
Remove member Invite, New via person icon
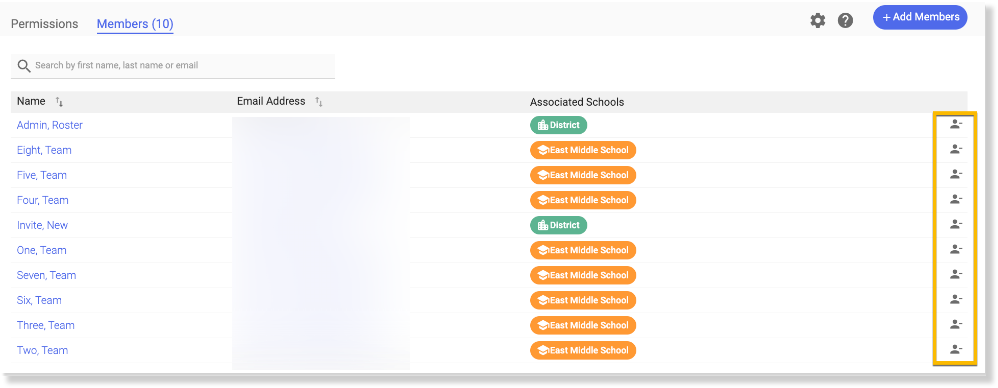(955, 225)
